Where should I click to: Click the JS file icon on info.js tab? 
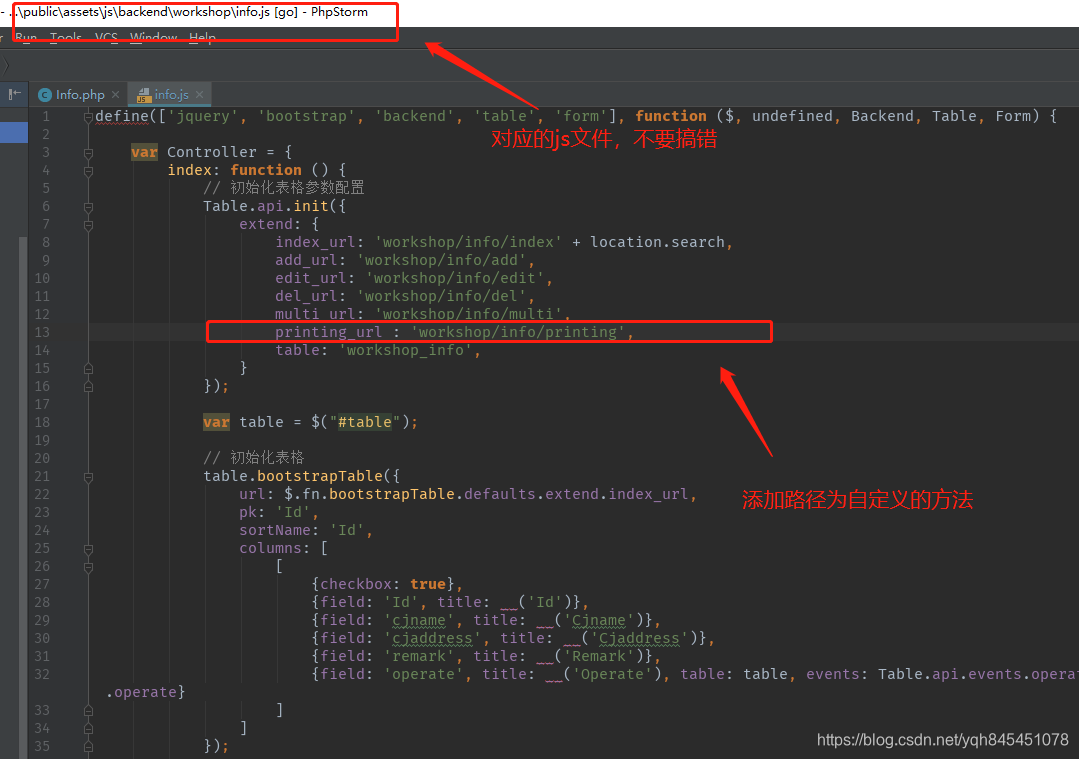pos(143,95)
